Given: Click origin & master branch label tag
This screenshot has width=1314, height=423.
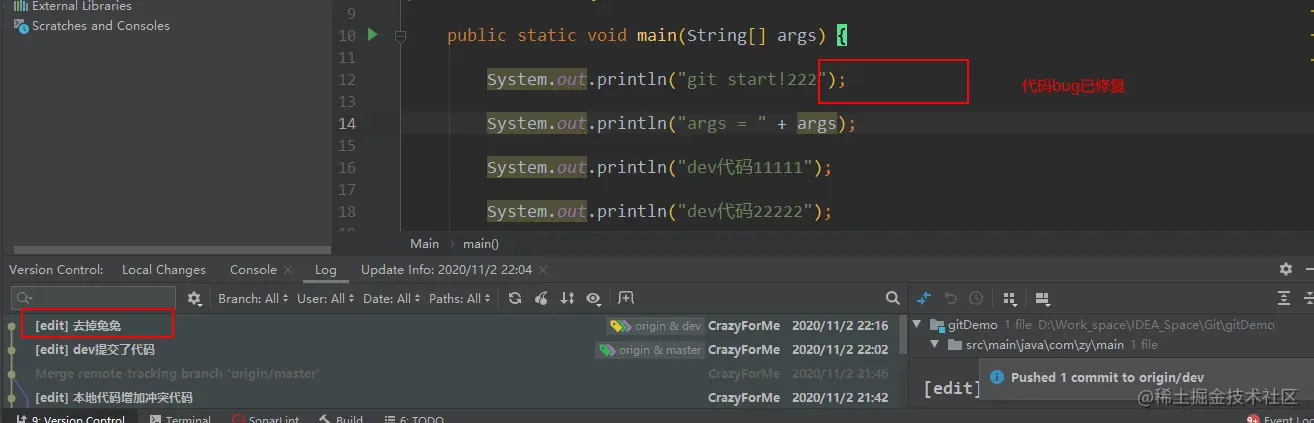Looking at the screenshot, I should 649,350.
